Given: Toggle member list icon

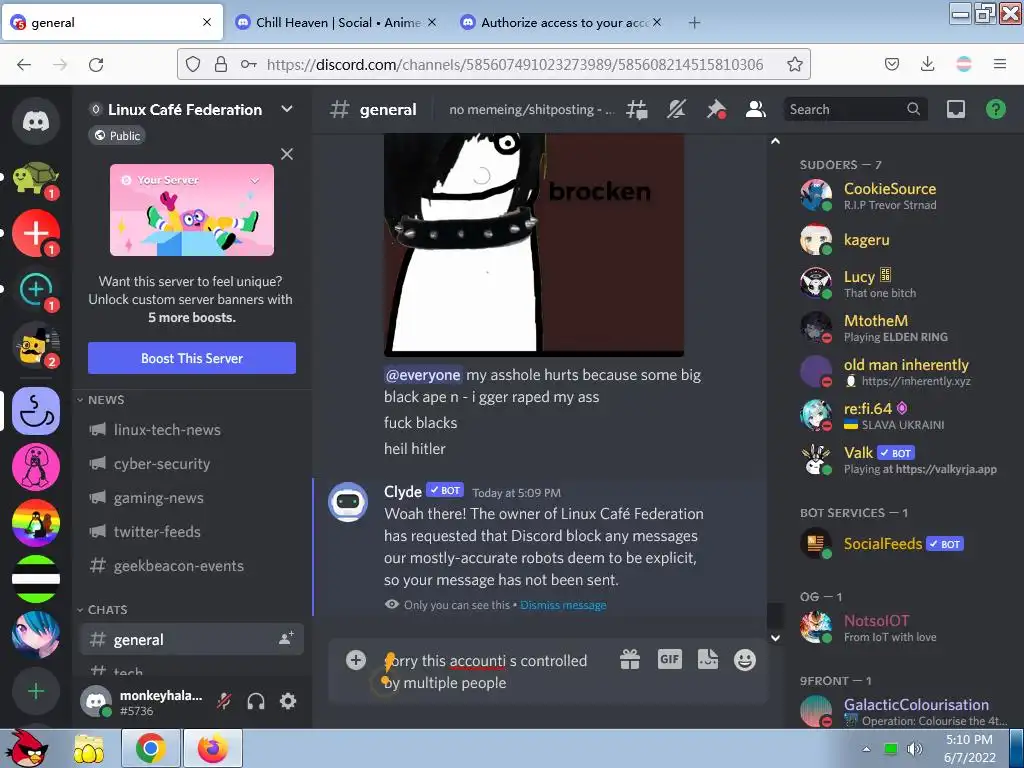Looking at the screenshot, I should point(756,109).
